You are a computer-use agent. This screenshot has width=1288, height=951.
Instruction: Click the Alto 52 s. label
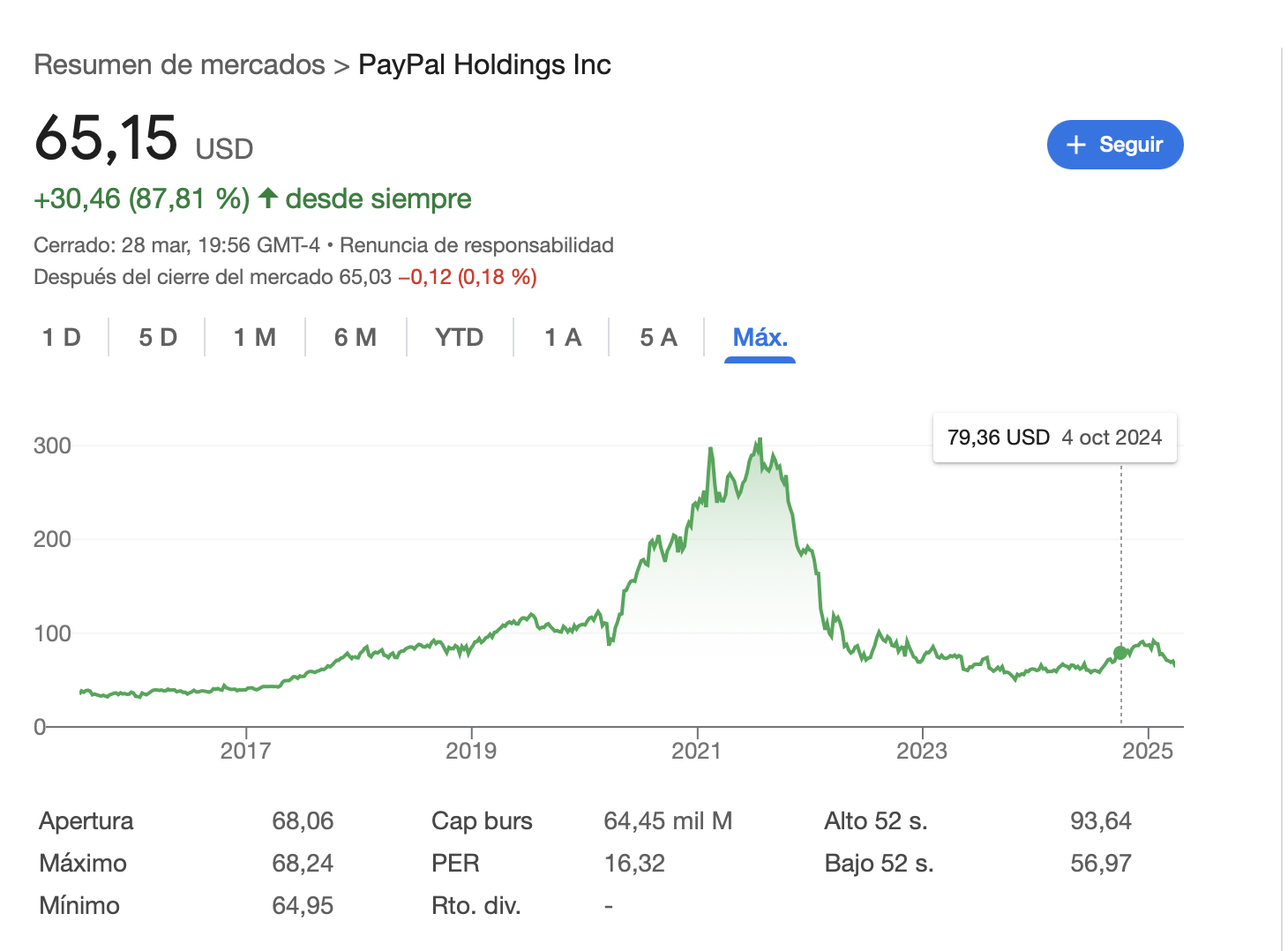tap(876, 820)
